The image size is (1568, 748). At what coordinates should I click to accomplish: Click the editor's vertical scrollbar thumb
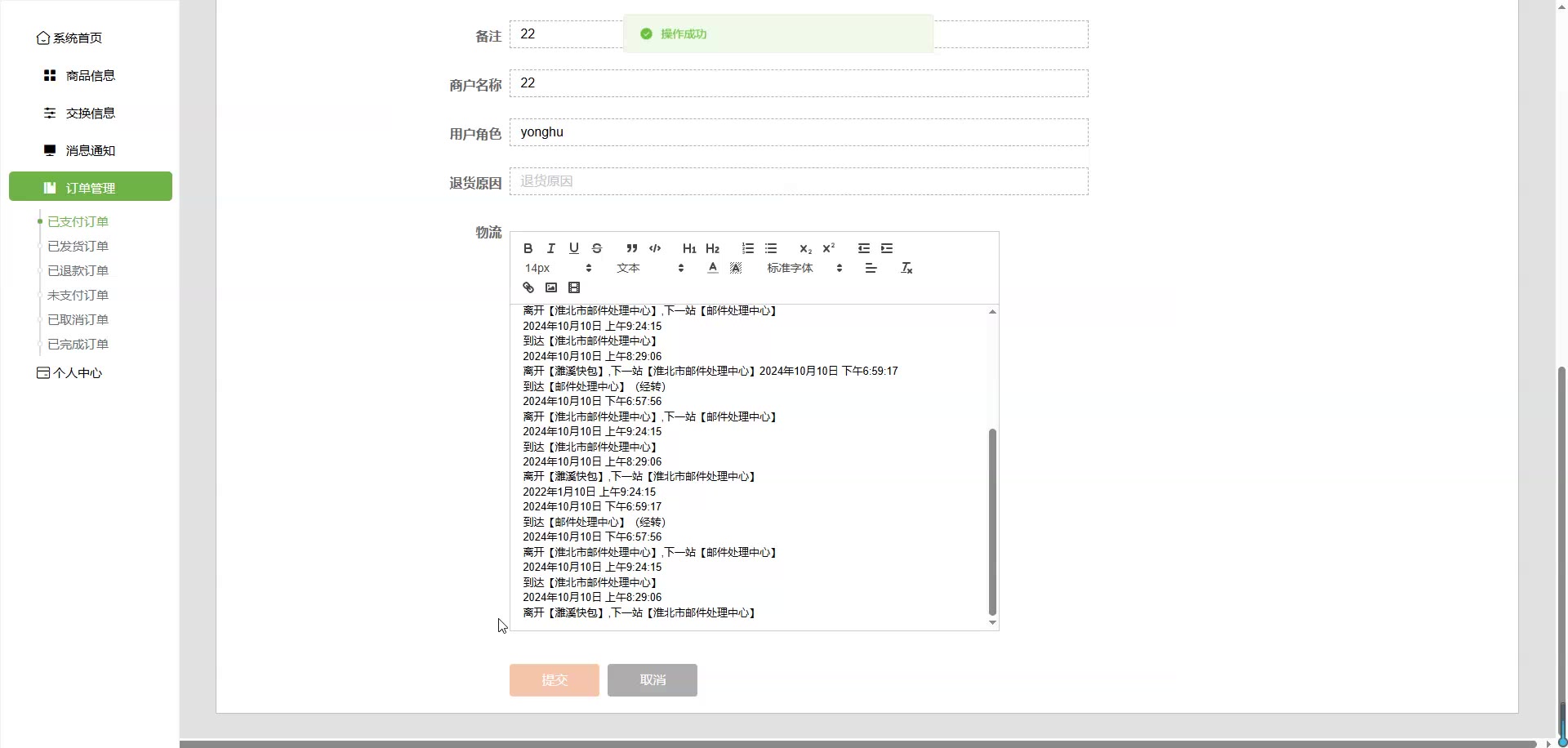point(992,522)
